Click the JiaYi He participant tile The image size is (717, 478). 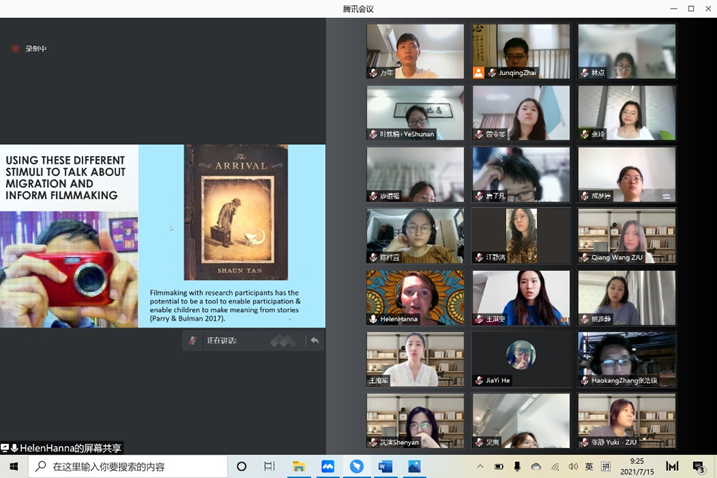tap(521, 359)
